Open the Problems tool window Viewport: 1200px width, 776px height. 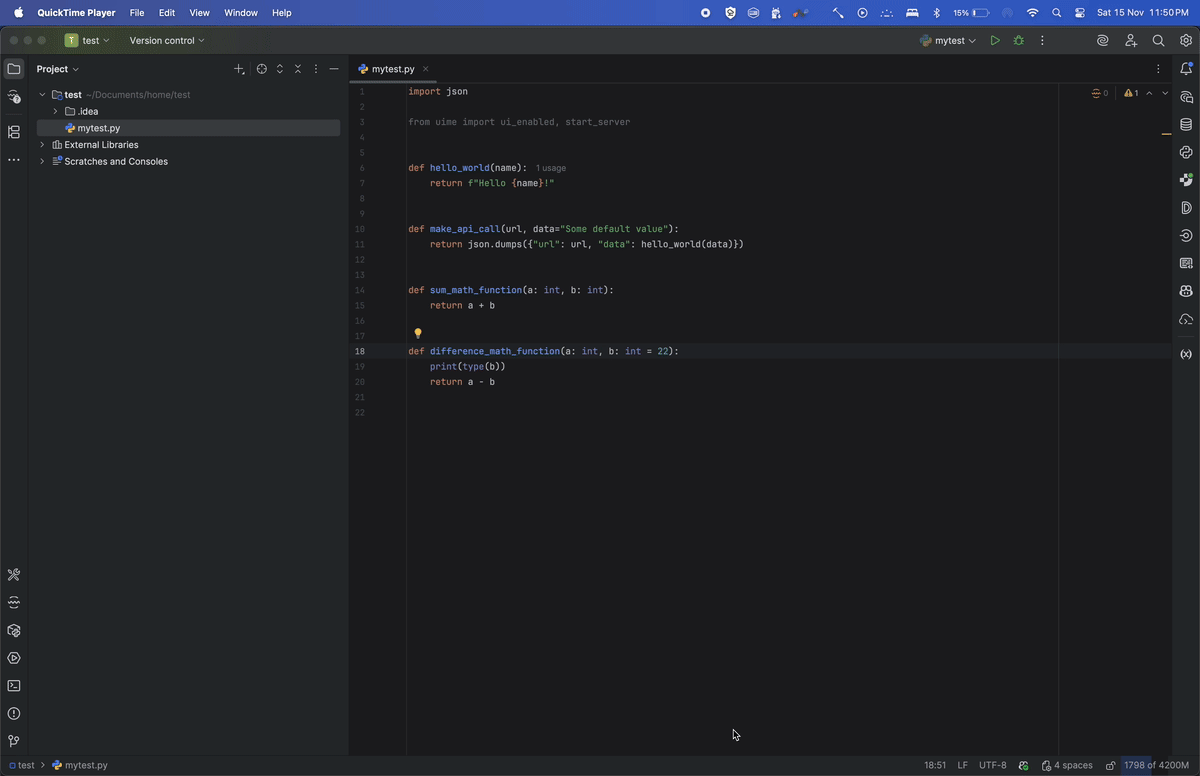coord(14,714)
